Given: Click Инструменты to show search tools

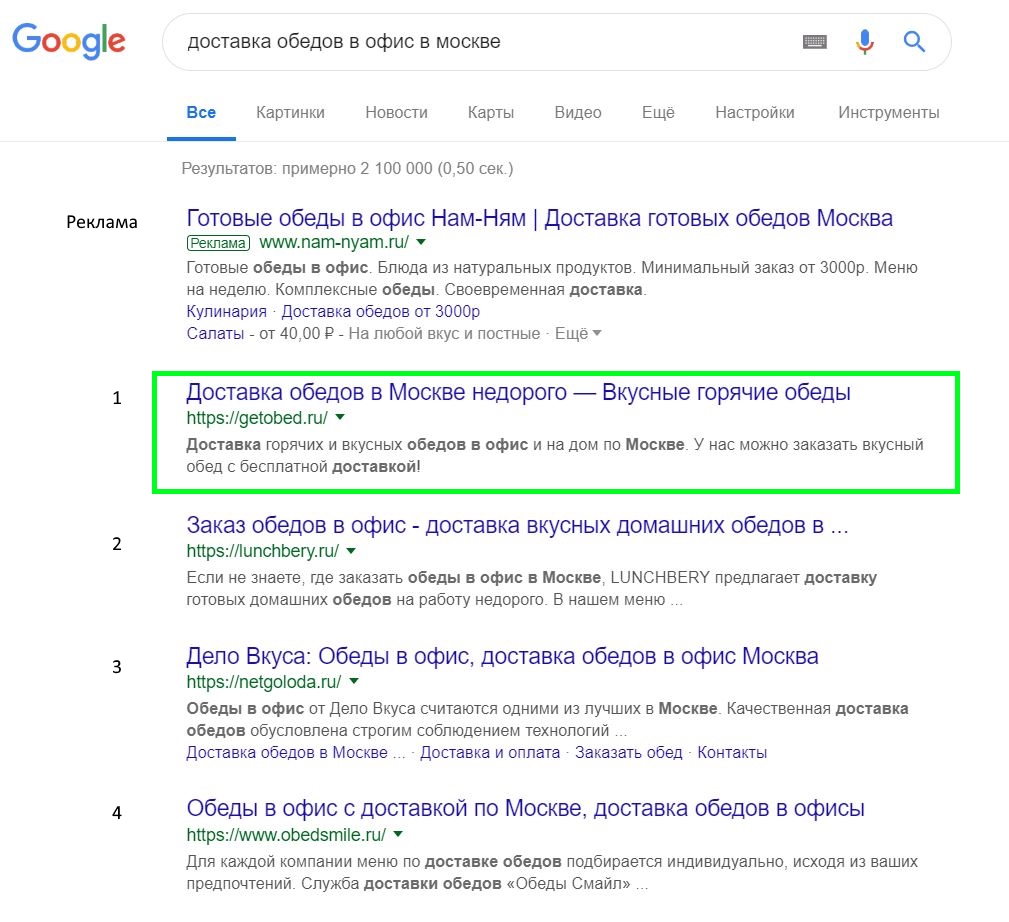Looking at the screenshot, I should (x=888, y=113).
